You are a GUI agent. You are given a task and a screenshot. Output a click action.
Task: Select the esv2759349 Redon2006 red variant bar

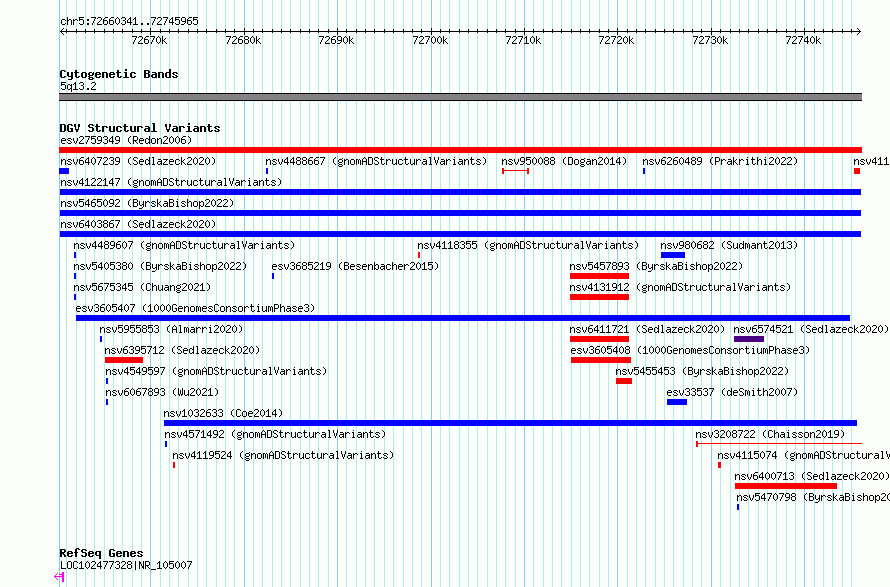pyautogui.click(x=460, y=150)
